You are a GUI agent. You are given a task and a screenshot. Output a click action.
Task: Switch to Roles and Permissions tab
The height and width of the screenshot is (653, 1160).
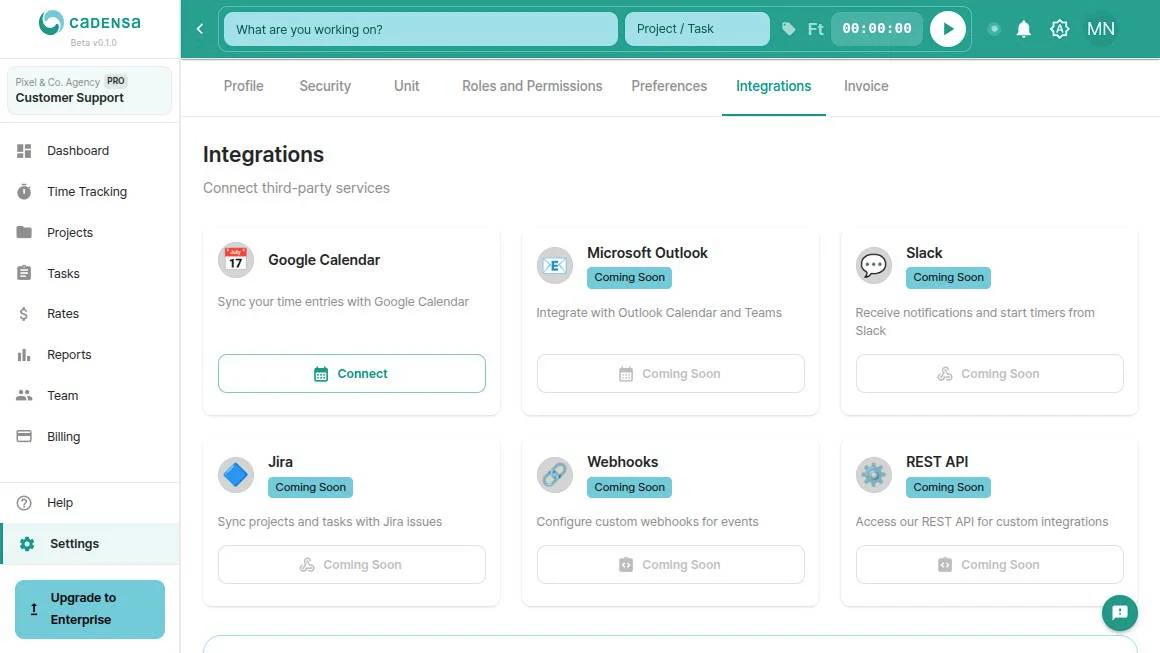click(532, 87)
